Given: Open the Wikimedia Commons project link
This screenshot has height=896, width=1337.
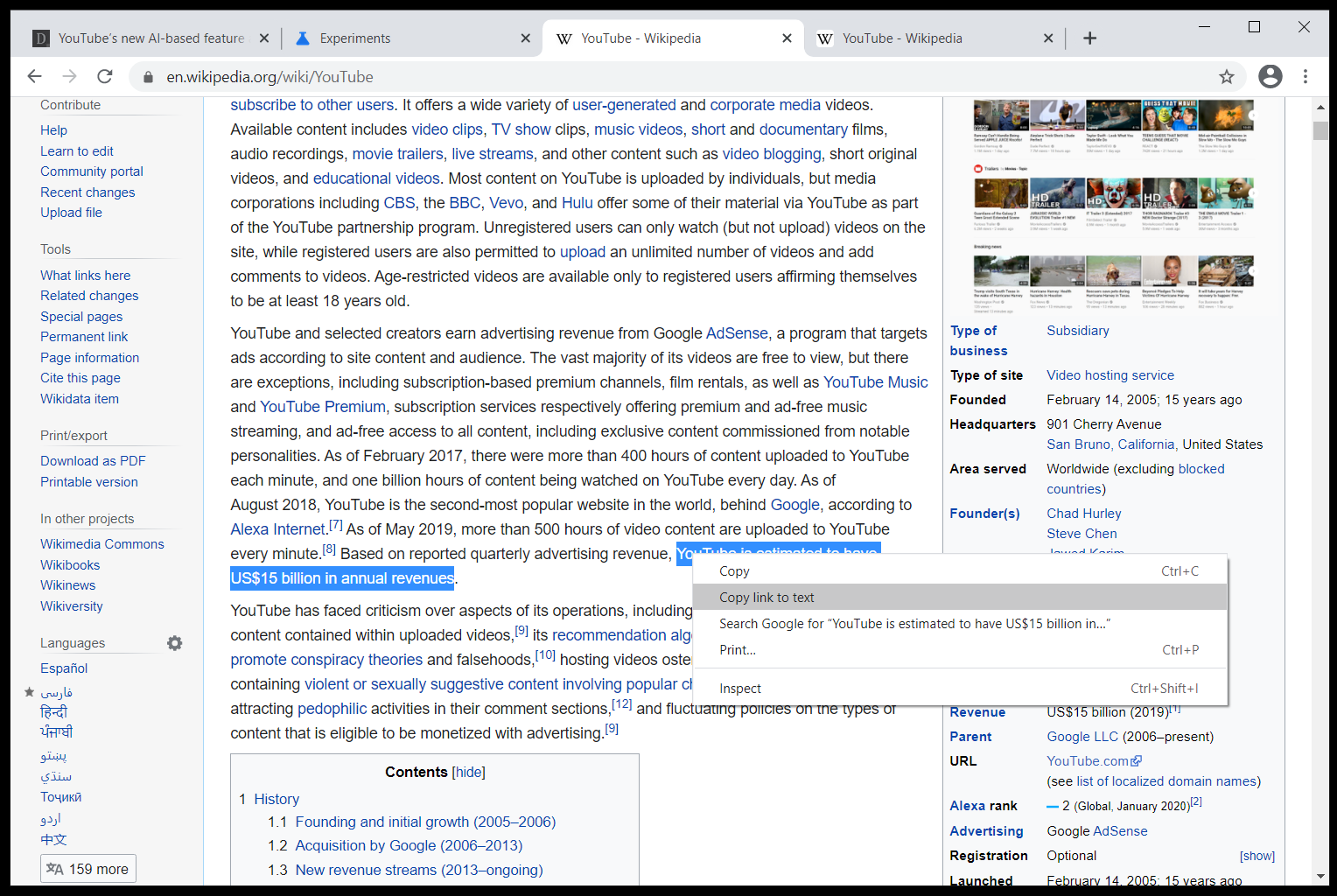Looking at the screenshot, I should pos(102,544).
